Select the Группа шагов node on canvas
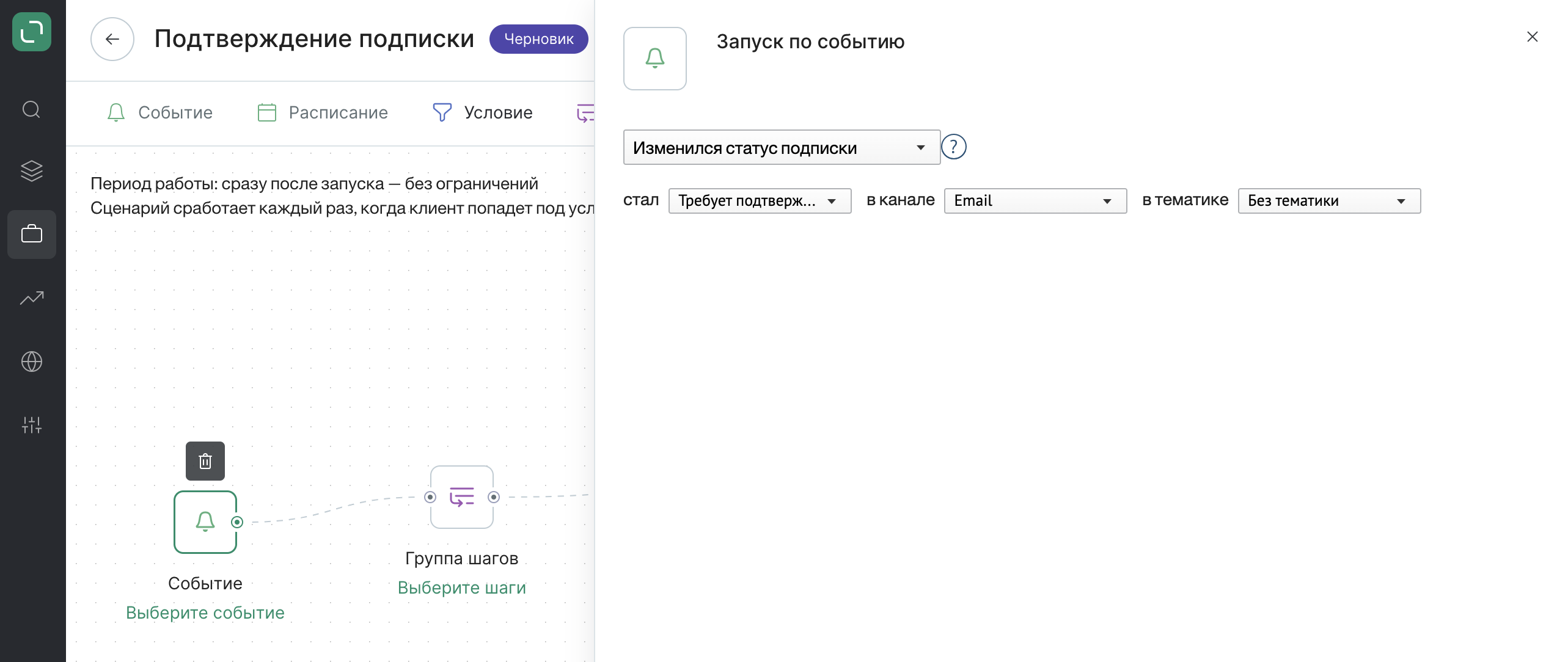The width and height of the screenshot is (1568, 662). (x=462, y=497)
